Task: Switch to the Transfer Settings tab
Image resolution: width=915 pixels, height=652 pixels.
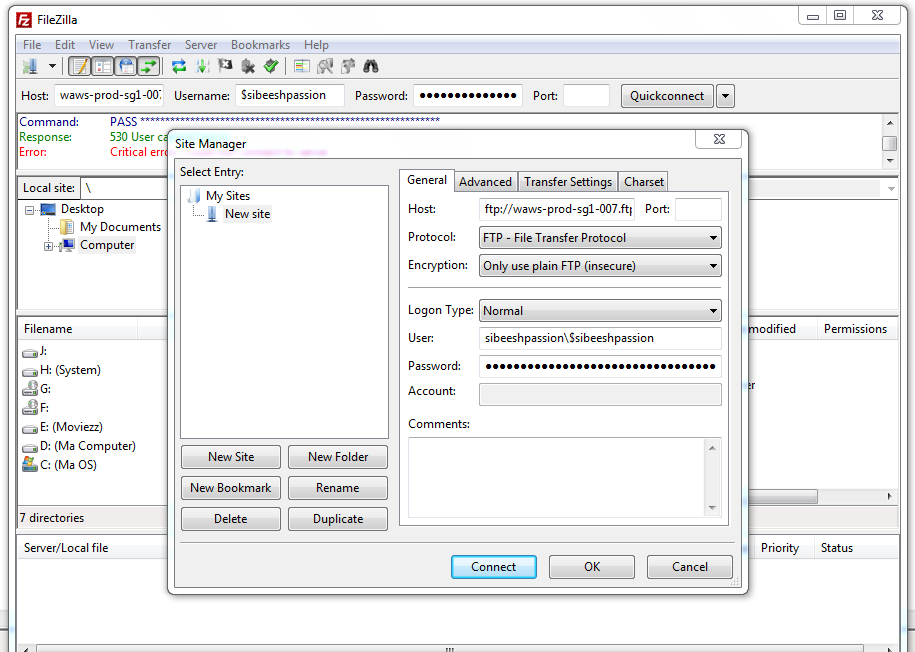Action: tap(568, 182)
